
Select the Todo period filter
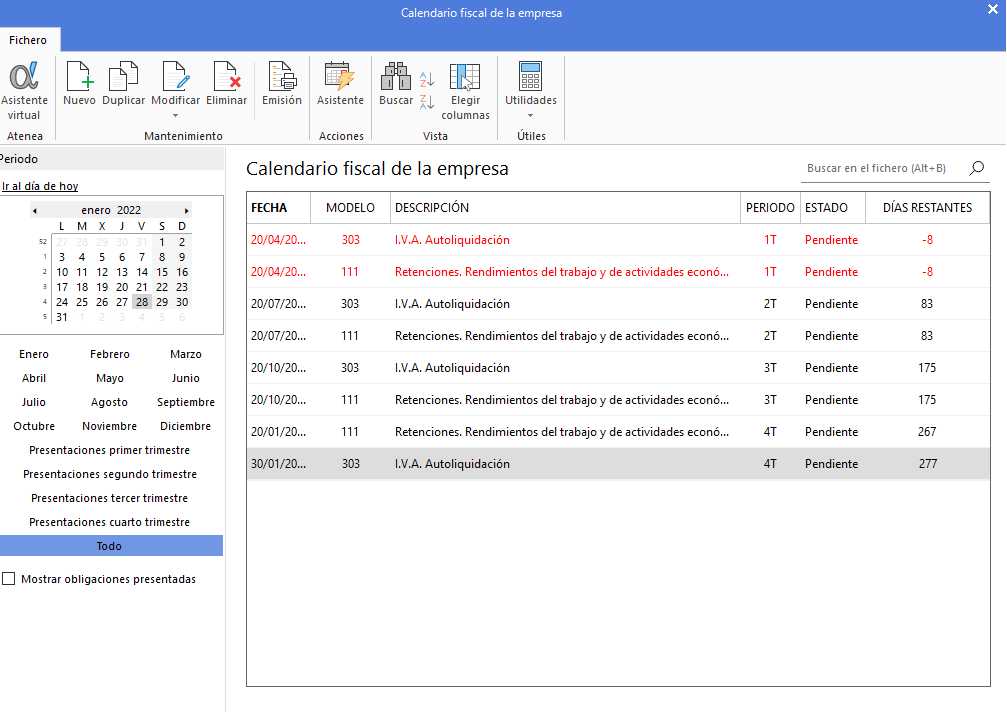click(111, 546)
